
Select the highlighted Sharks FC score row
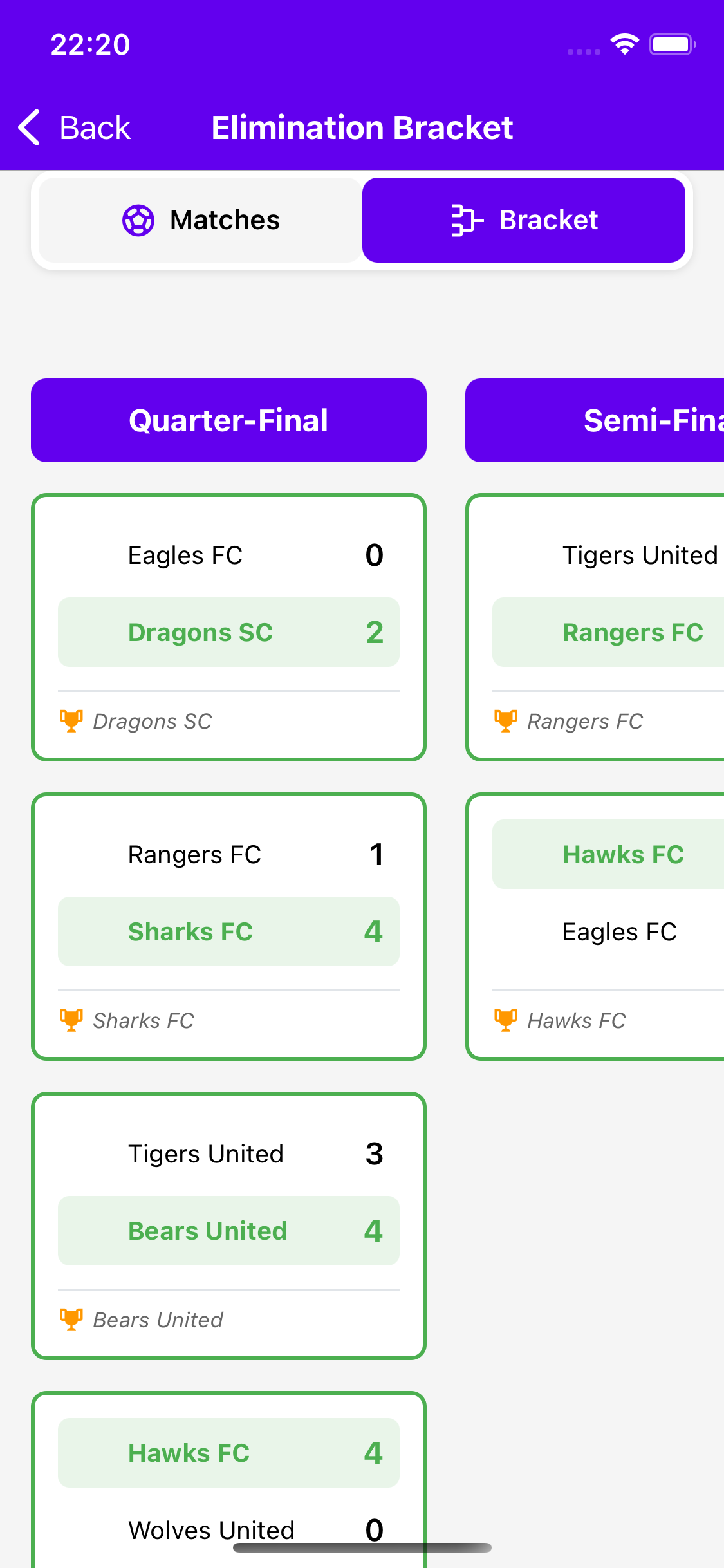pos(228,931)
